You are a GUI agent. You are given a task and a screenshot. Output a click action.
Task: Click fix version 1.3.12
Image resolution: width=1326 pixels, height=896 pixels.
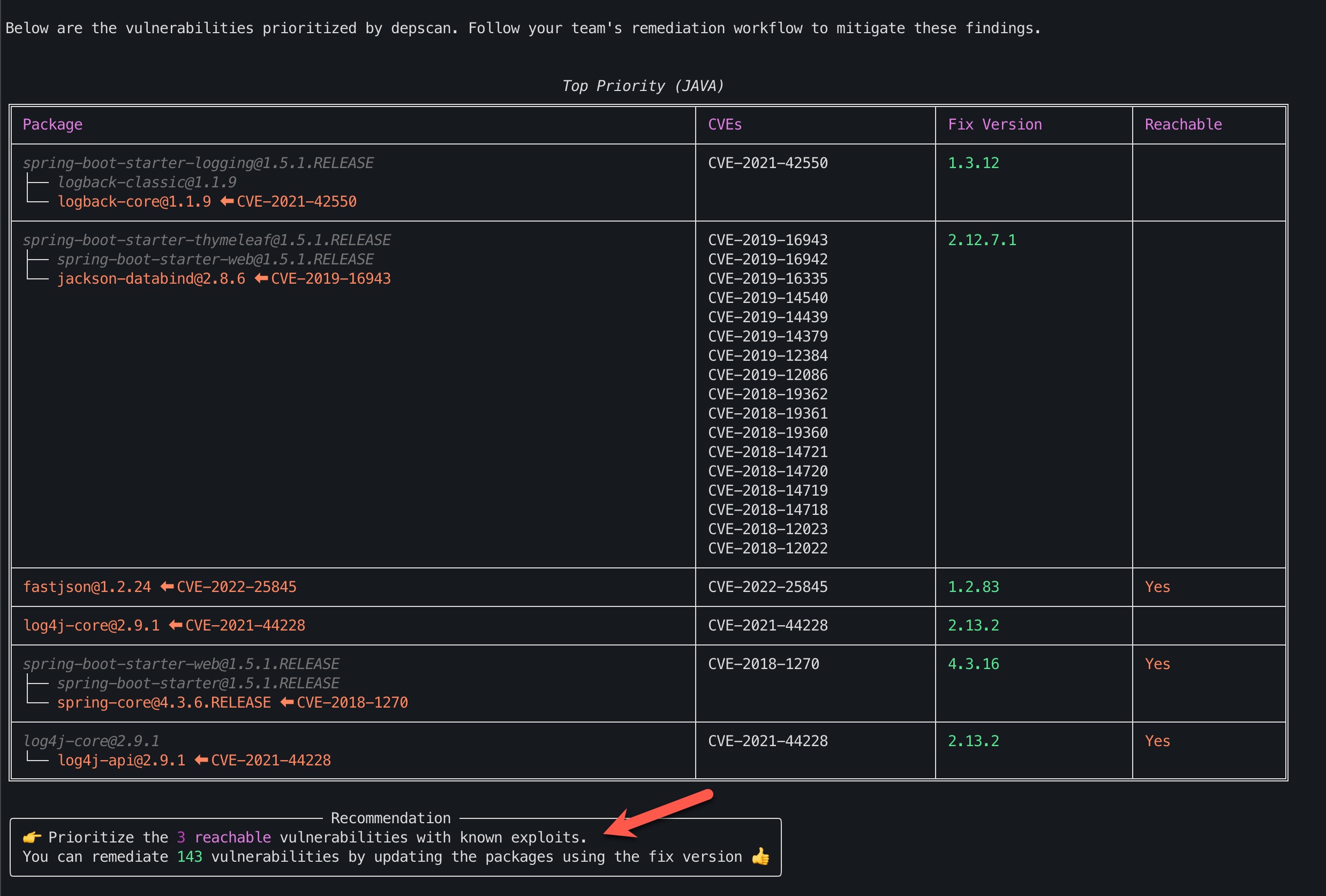974,163
